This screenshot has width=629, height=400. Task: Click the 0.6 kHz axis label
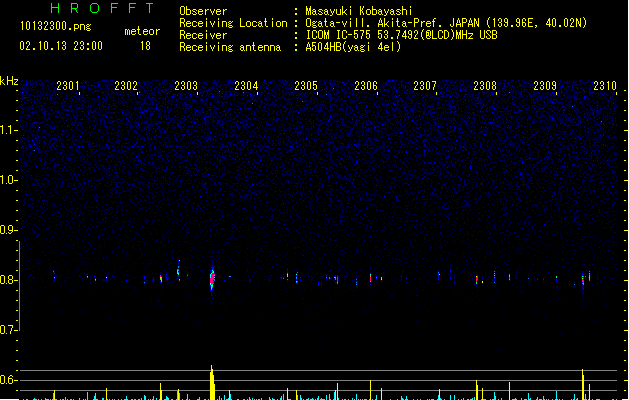(8, 380)
